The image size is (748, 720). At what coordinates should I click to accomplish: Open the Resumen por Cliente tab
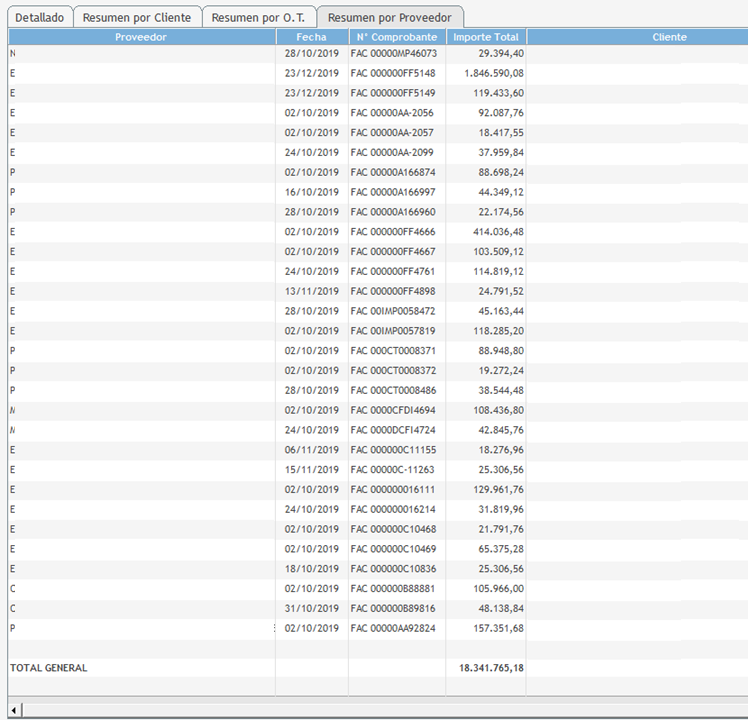[x=136, y=18]
